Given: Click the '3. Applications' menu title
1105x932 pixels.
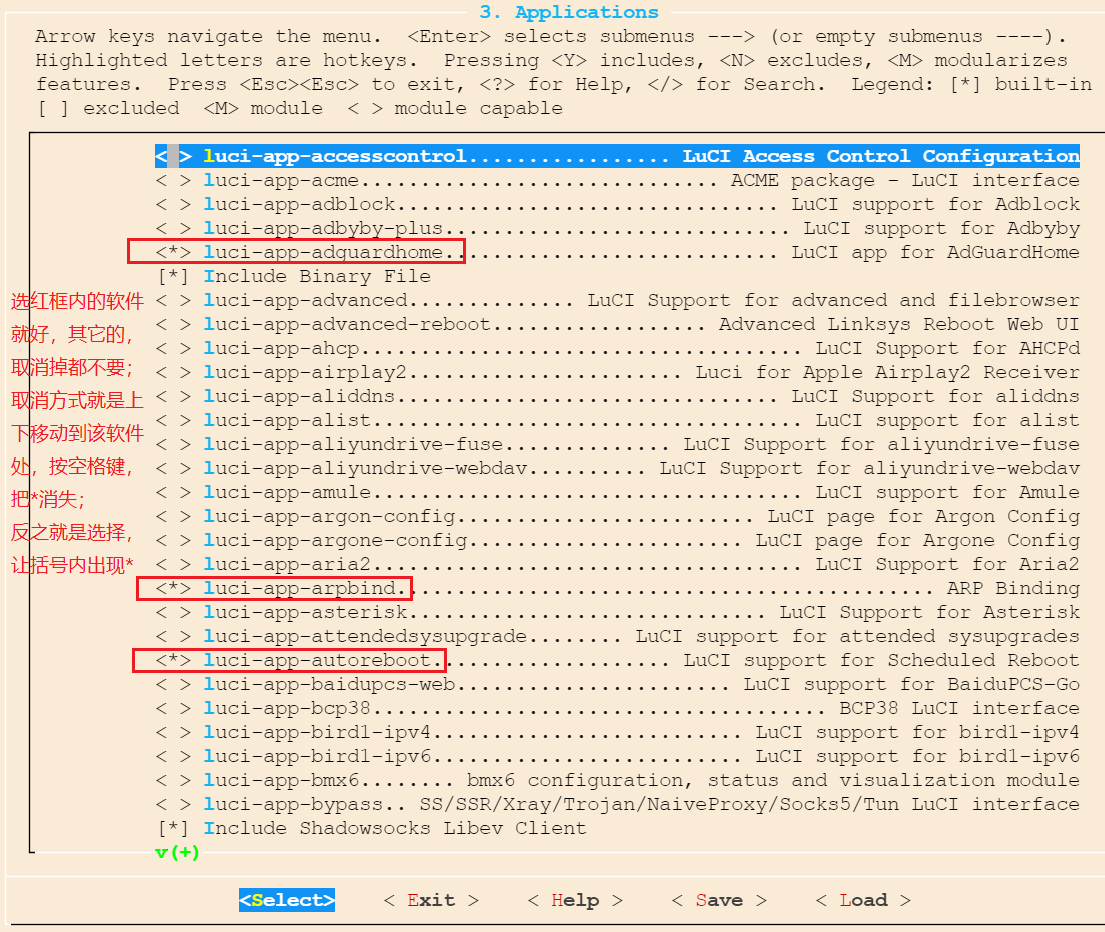Looking at the screenshot, I should (x=569, y=12).
